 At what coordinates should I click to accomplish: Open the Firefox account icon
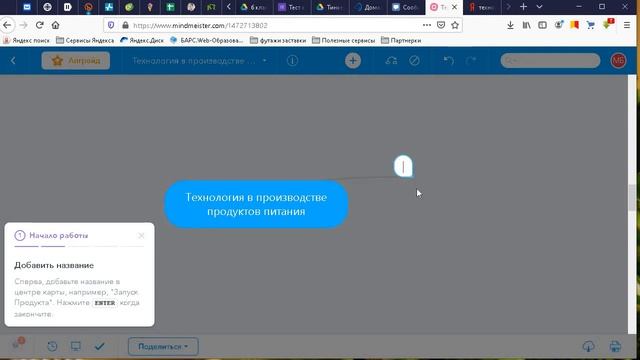click(559, 25)
